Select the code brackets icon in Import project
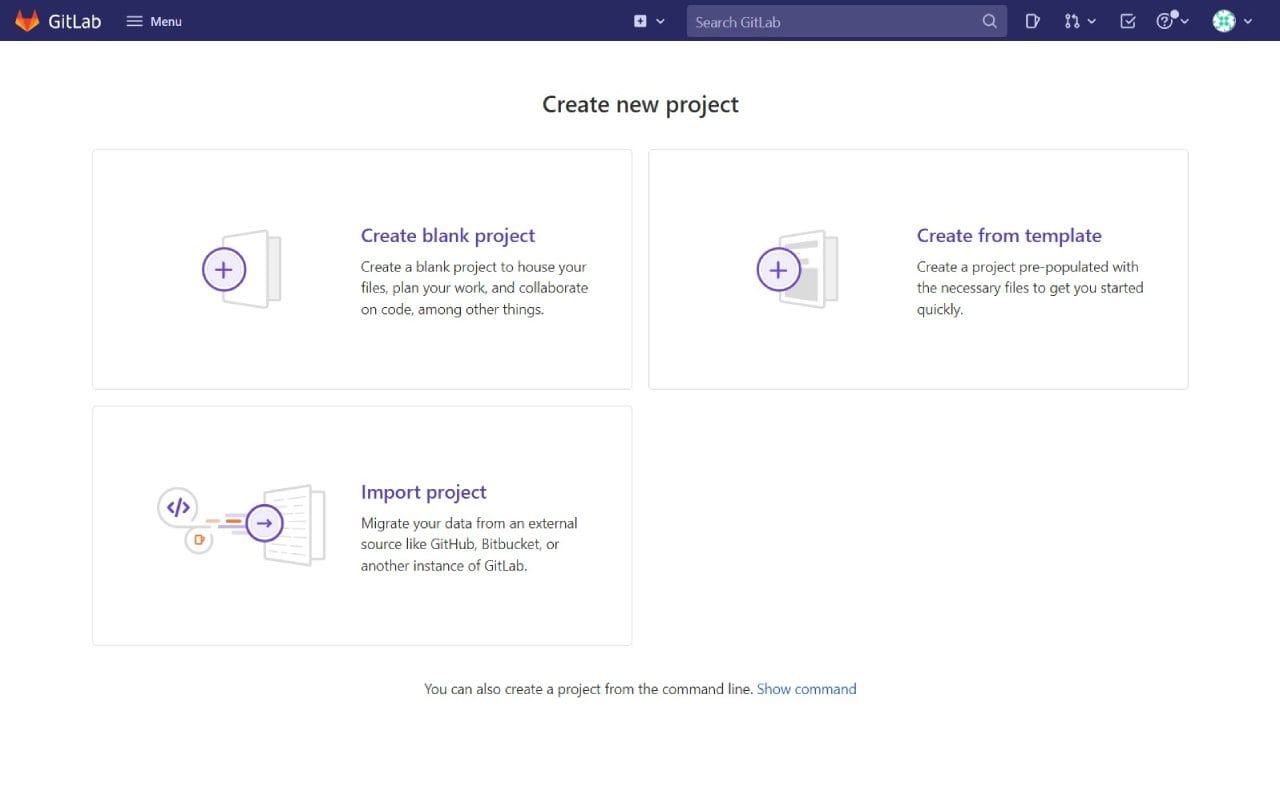Screen dimensions: 1280x800 click(x=177, y=507)
